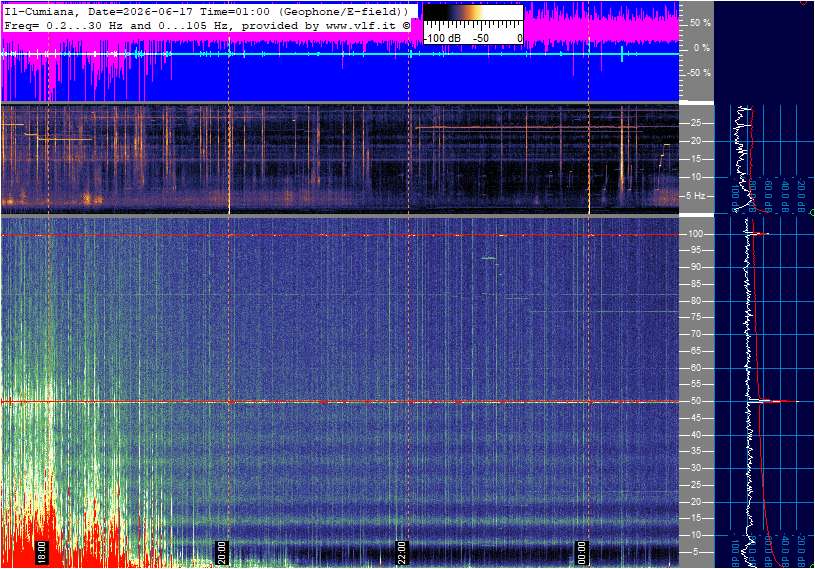This screenshot has height=569, width=815.
Task: Click the 65 label on lower frequency scale
Action: (x=695, y=351)
